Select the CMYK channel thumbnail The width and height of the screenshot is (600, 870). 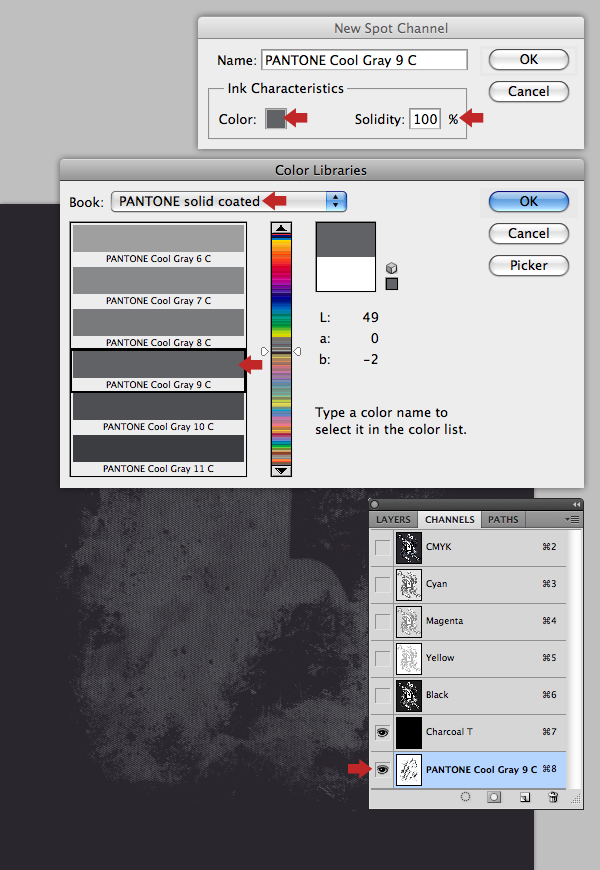click(x=409, y=547)
